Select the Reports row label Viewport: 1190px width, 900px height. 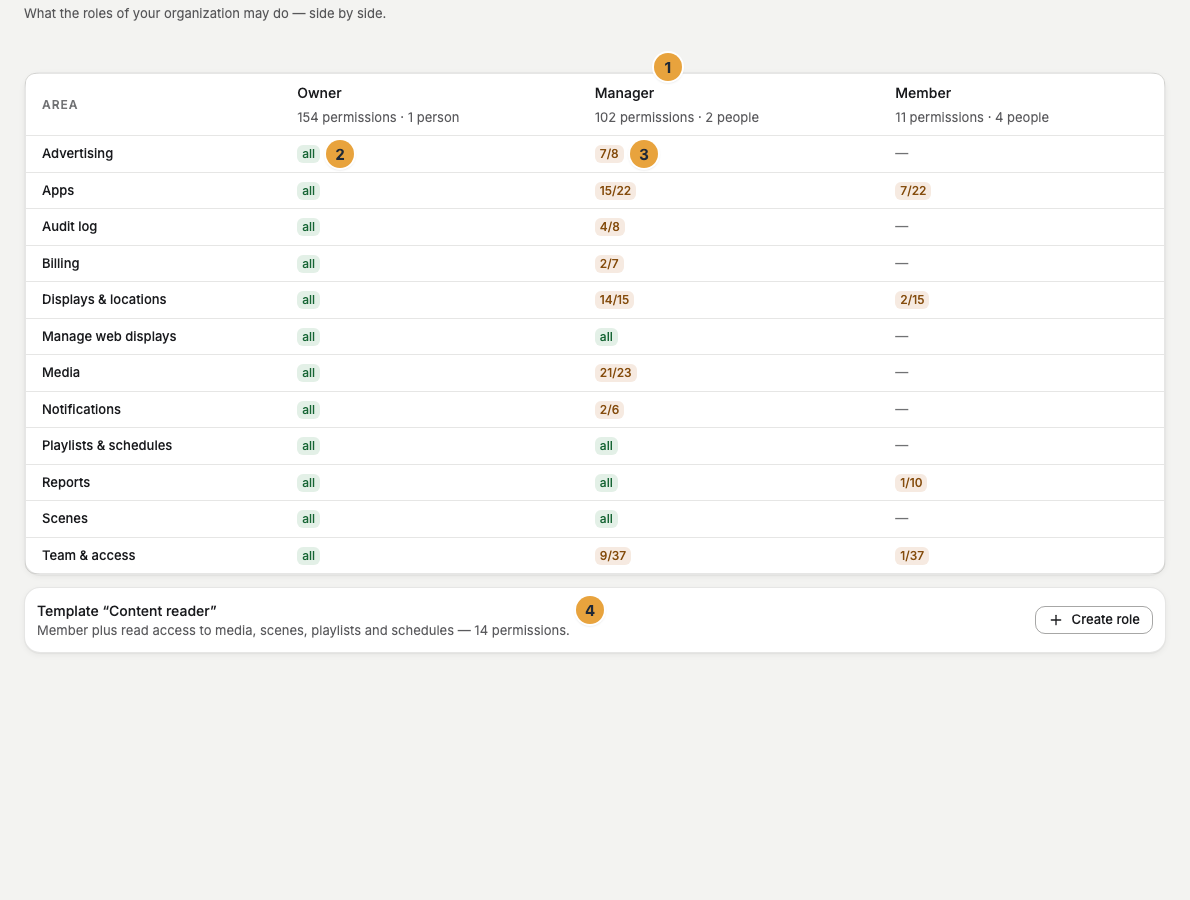pos(65,483)
